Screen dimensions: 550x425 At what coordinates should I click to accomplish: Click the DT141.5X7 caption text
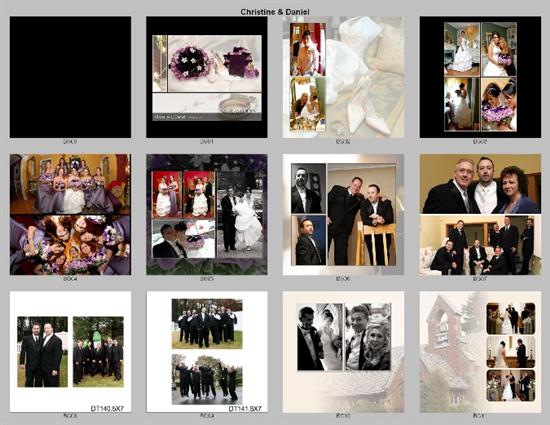pyautogui.click(x=245, y=409)
